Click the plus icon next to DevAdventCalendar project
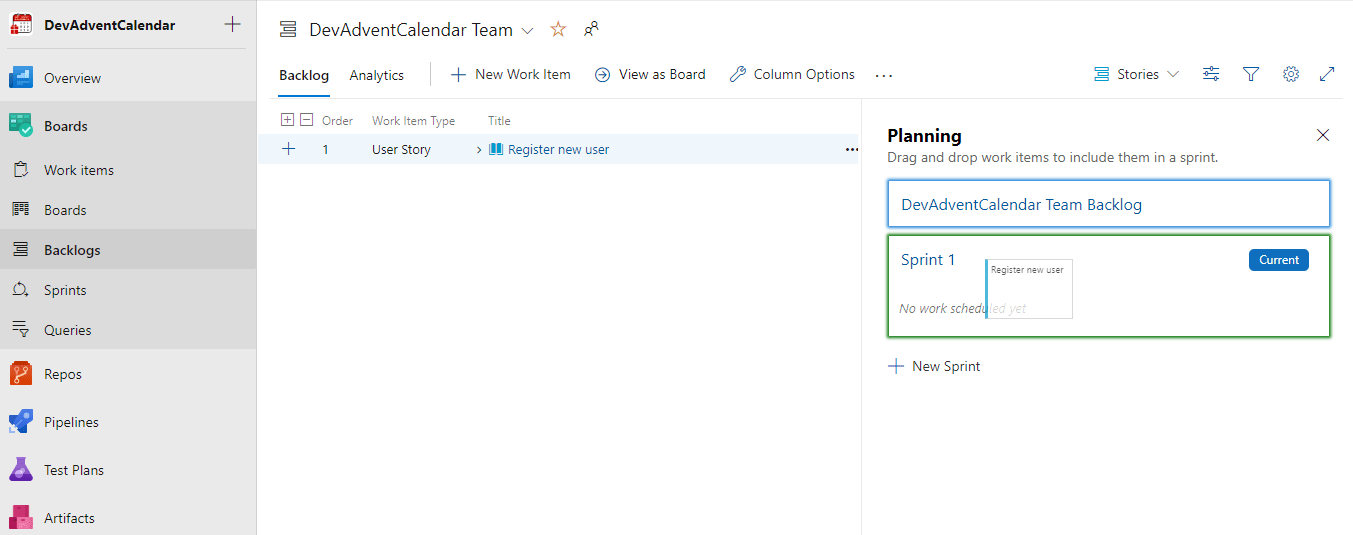1353x535 pixels. click(x=232, y=24)
